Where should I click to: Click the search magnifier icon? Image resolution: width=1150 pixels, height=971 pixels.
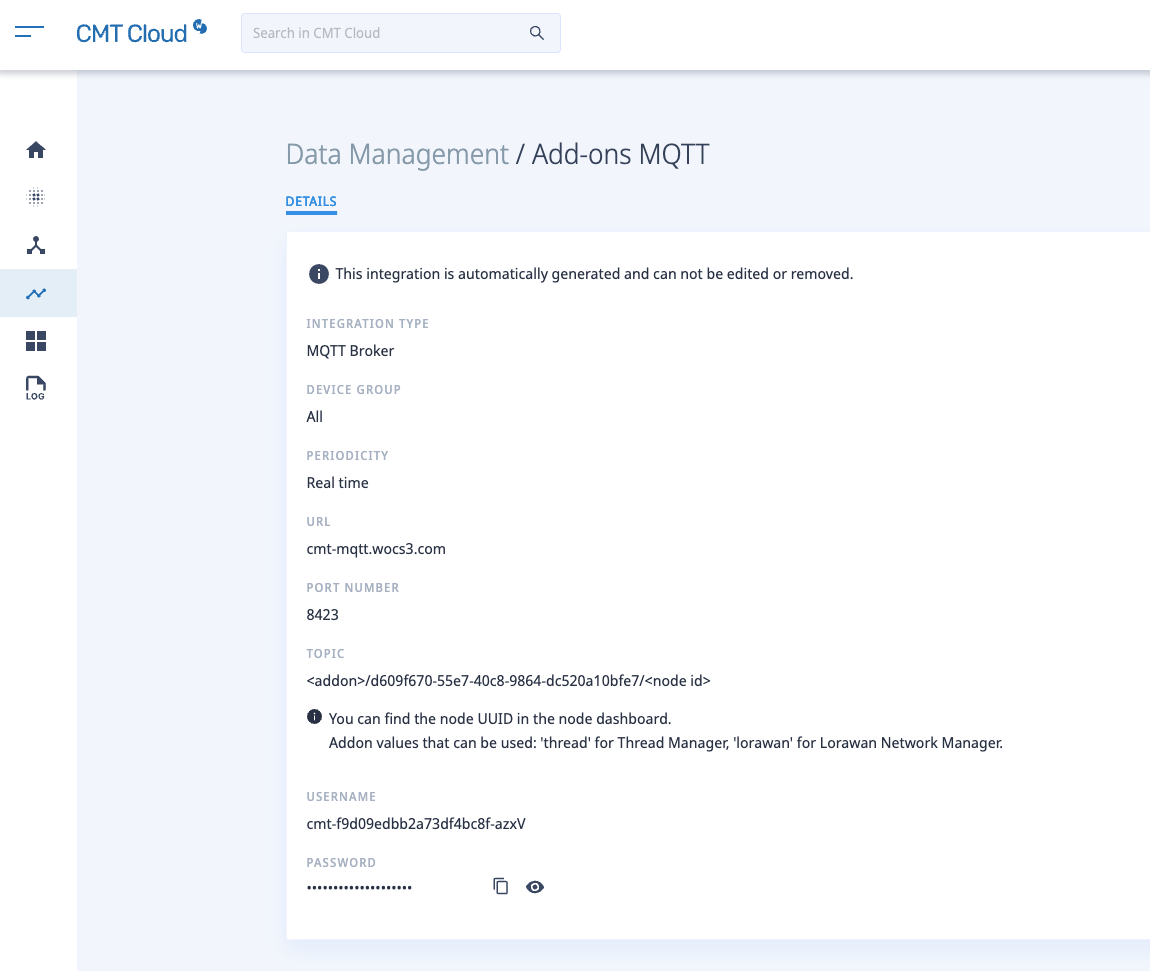pyautogui.click(x=537, y=32)
